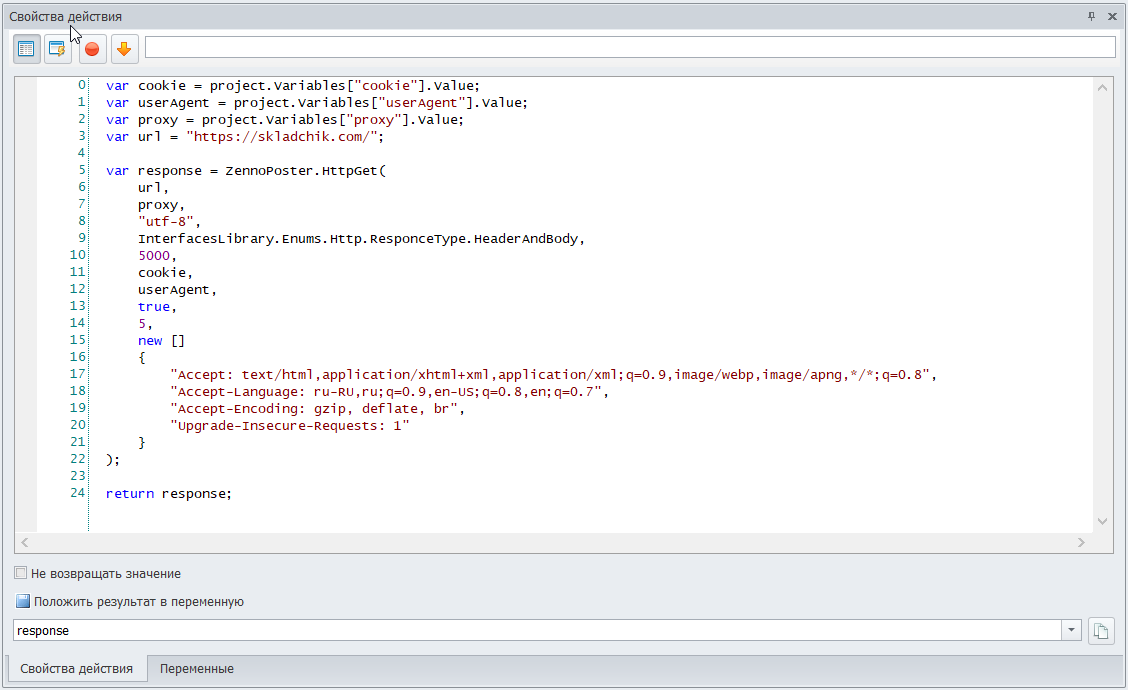Click the editor's vertical scroll down arrow

click(1102, 521)
